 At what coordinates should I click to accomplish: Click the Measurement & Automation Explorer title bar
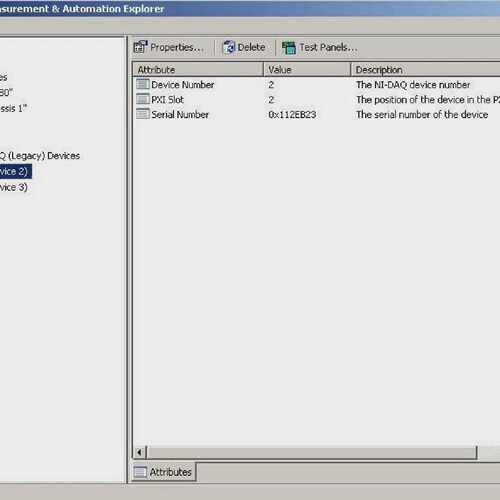click(x=250, y=9)
